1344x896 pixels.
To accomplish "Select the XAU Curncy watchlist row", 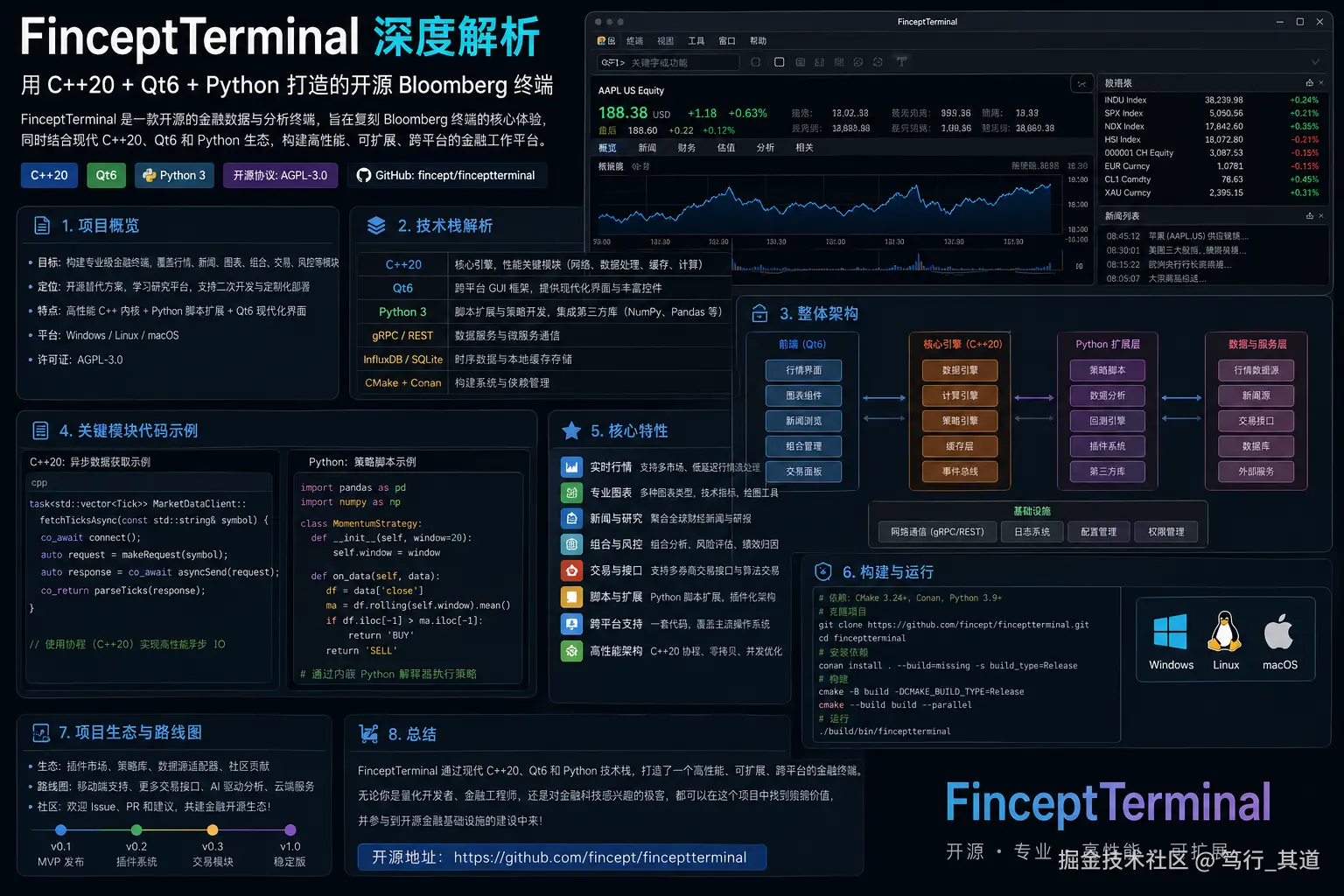I will [1211, 192].
